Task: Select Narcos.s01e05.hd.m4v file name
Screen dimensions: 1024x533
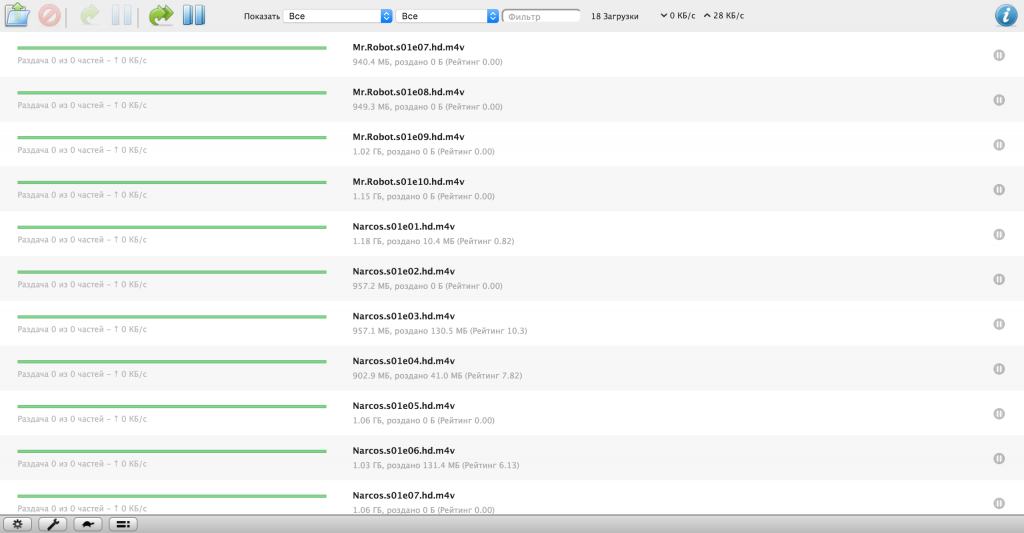Action: [x=404, y=406]
